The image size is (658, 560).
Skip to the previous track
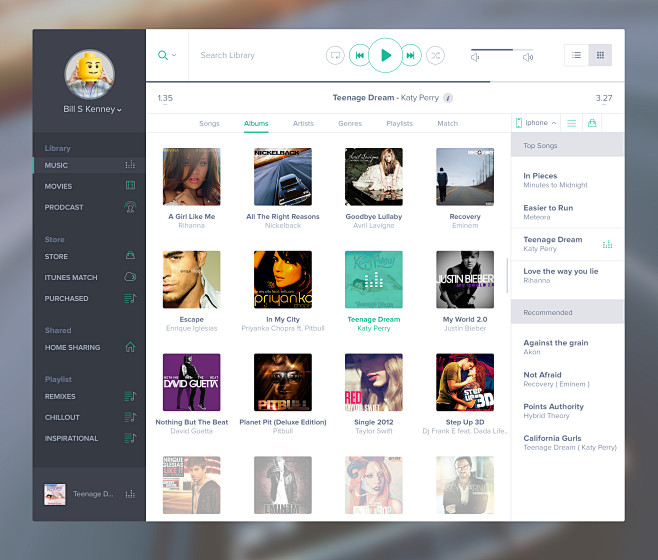click(360, 55)
